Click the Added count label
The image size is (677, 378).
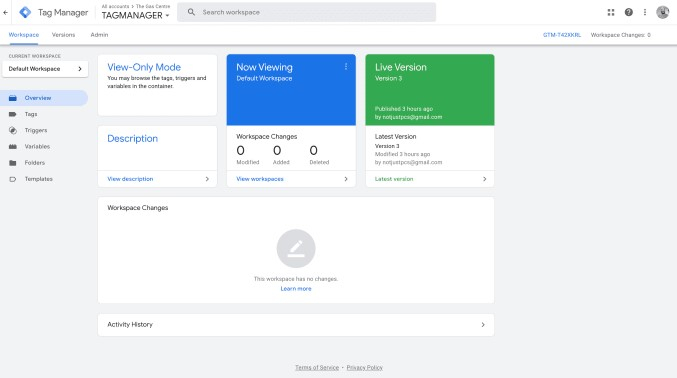coord(281,162)
